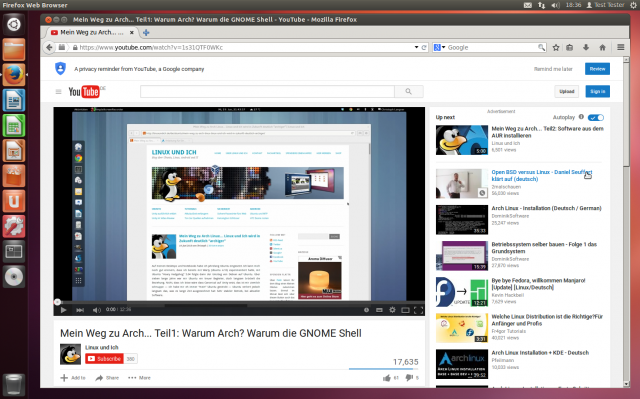The image size is (640, 399).
Task: Click the 'Remind me later' link
Action: [x=553, y=69]
